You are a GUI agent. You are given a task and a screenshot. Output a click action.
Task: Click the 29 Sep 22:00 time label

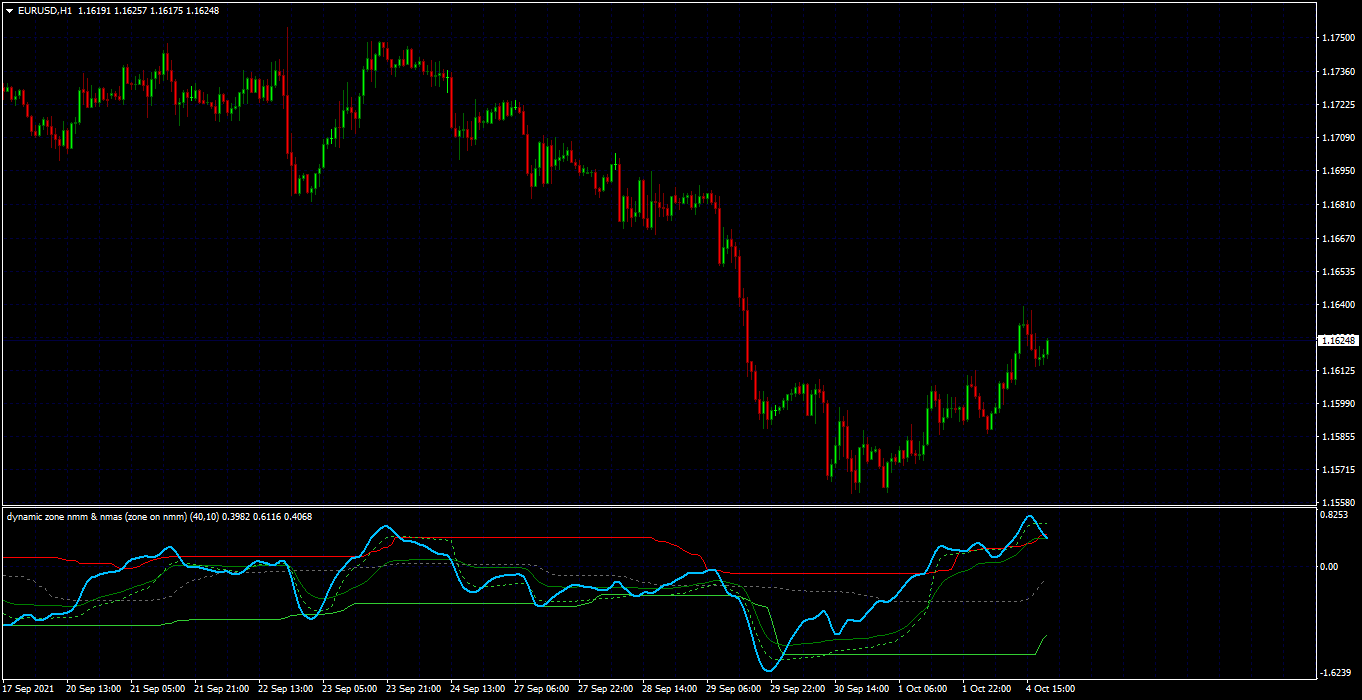[798, 689]
